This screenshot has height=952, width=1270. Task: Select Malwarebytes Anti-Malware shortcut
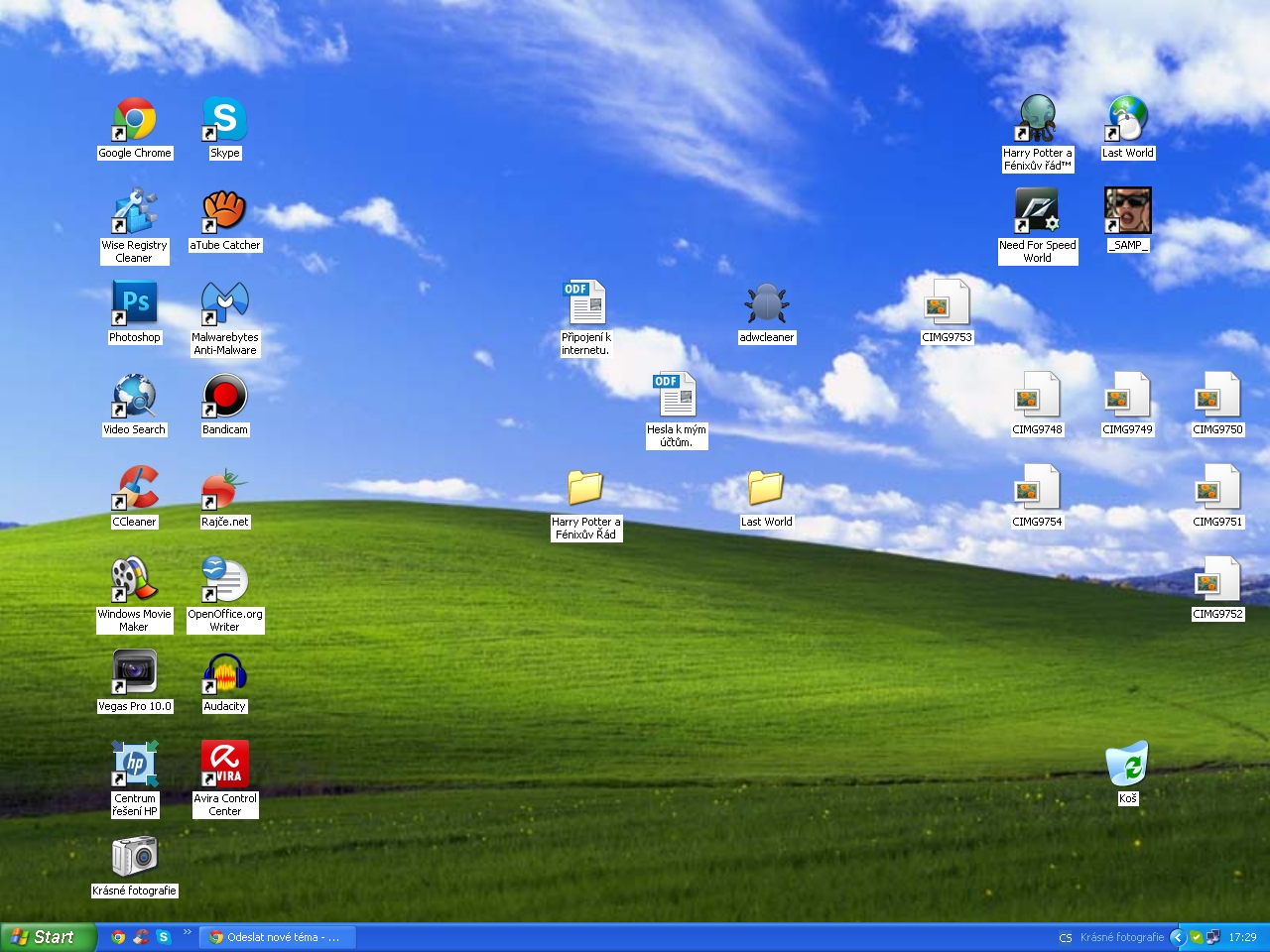[x=224, y=303]
